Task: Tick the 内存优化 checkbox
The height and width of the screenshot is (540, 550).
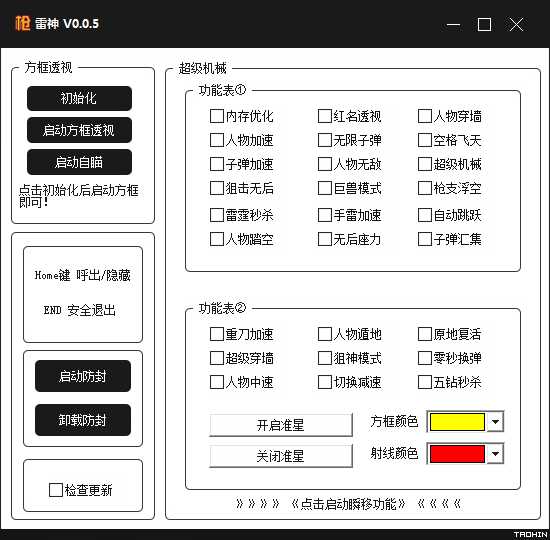Action: click(x=217, y=116)
